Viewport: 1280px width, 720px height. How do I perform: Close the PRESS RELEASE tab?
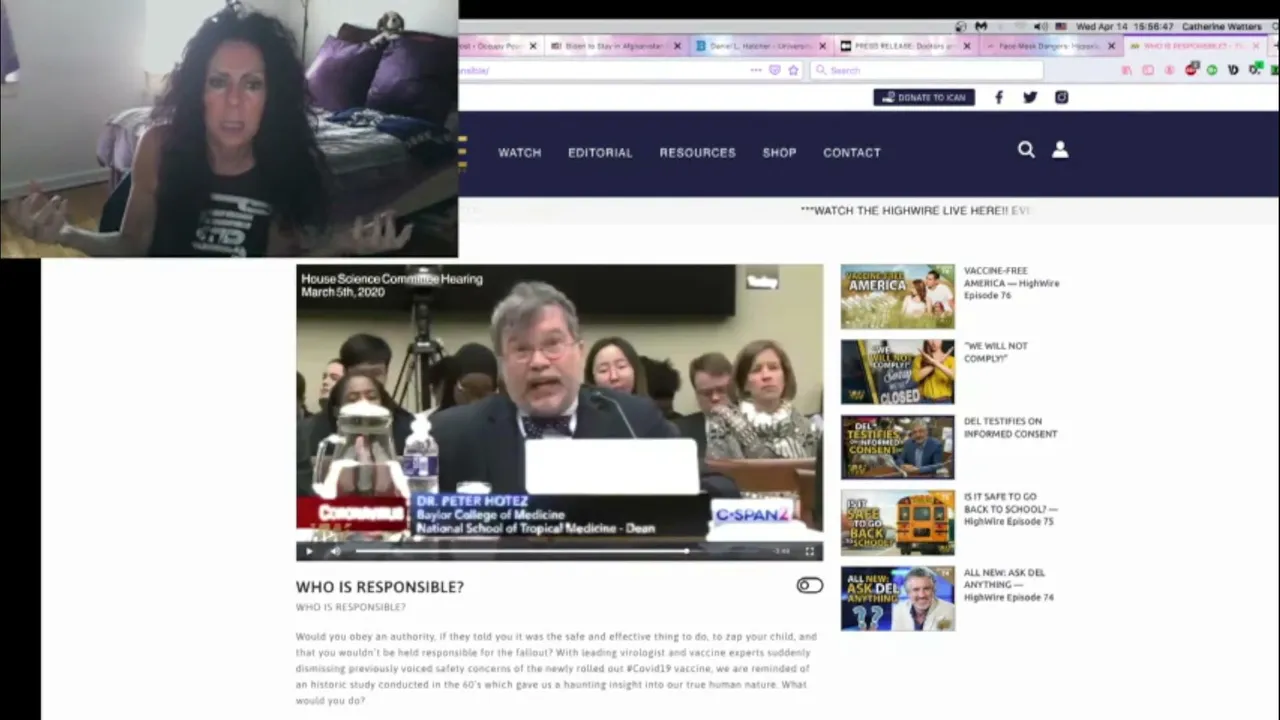tap(967, 46)
